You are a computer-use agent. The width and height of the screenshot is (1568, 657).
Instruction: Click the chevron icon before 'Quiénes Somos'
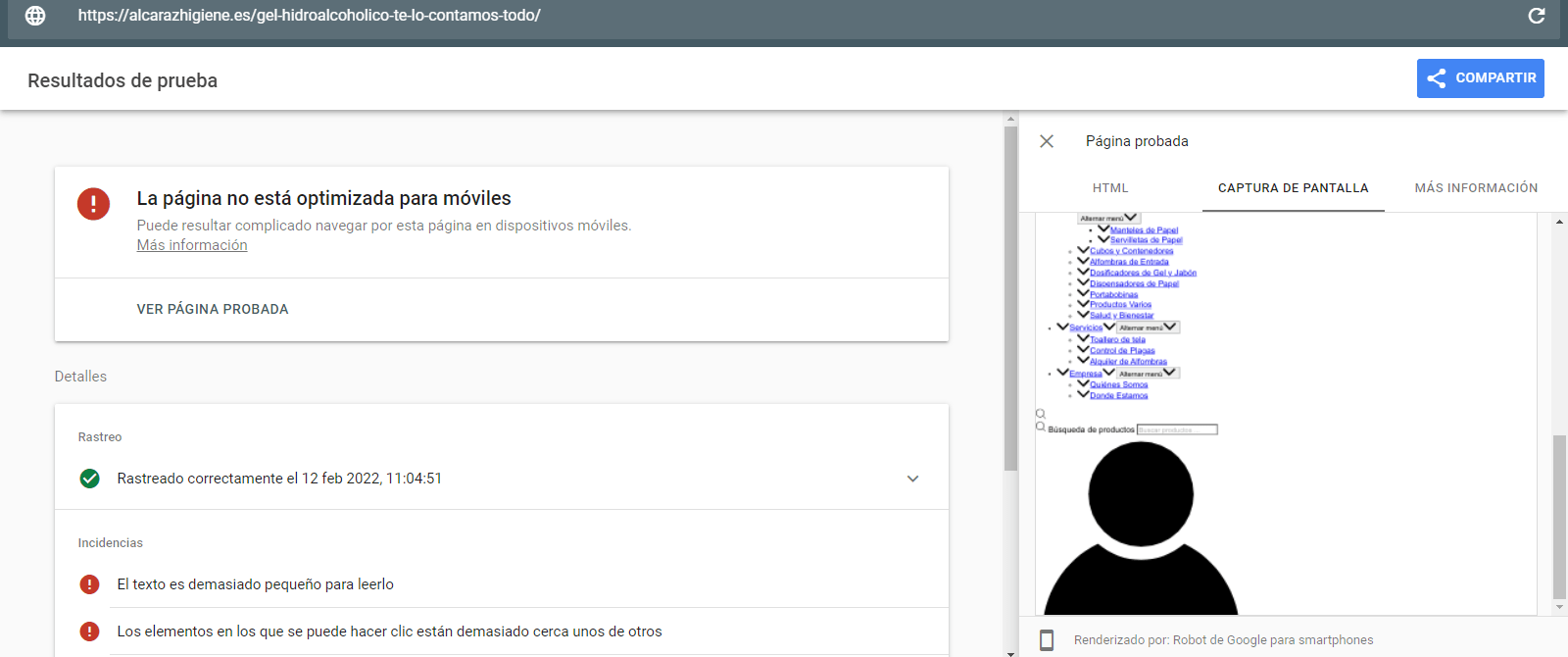pos(1083,384)
